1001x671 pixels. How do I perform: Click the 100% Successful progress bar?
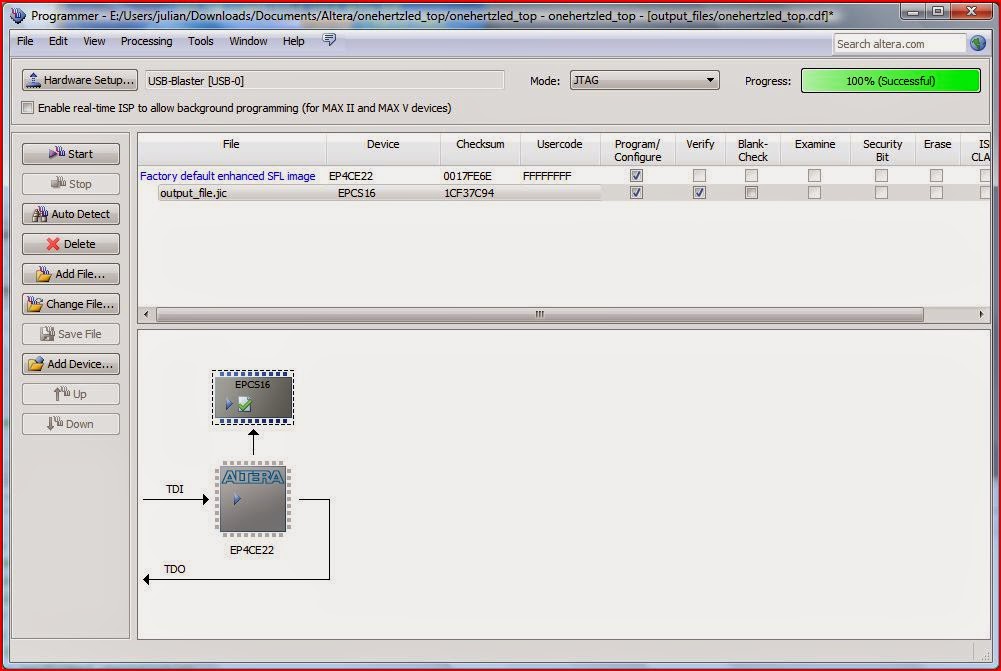[x=891, y=81]
